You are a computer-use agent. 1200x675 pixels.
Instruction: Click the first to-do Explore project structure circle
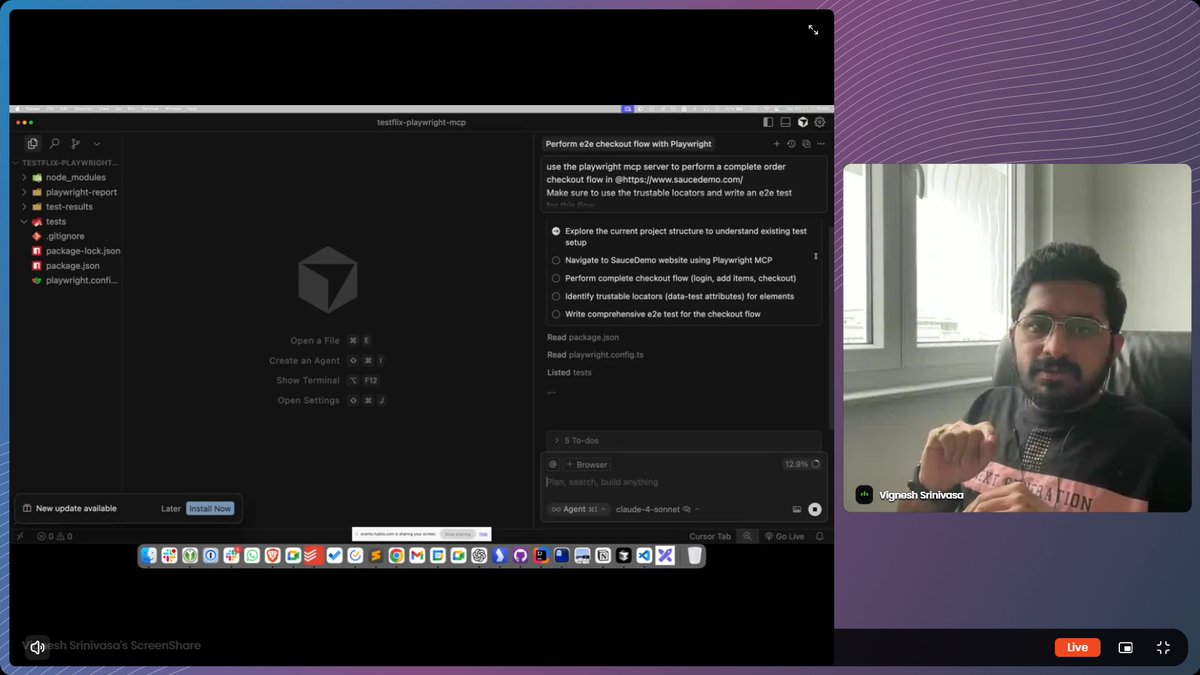[556, 231]
